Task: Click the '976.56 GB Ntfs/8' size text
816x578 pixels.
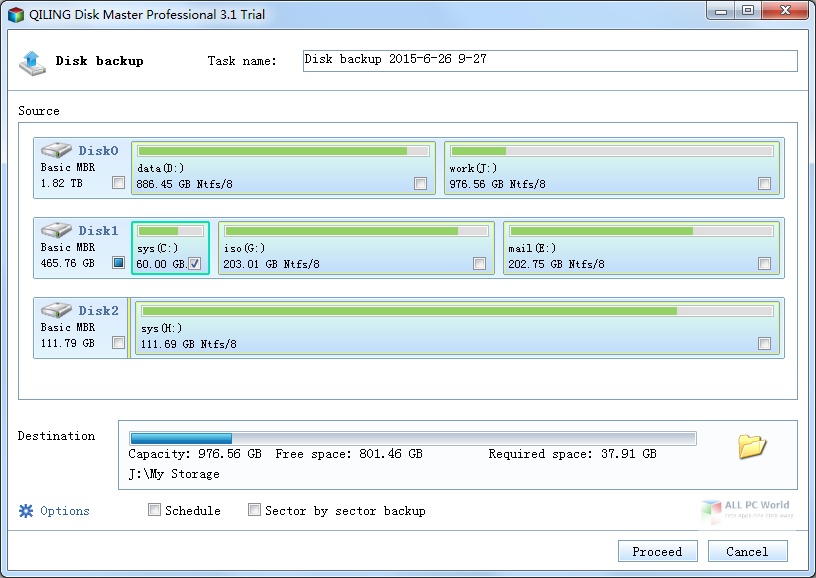Action: pos(498,184)
